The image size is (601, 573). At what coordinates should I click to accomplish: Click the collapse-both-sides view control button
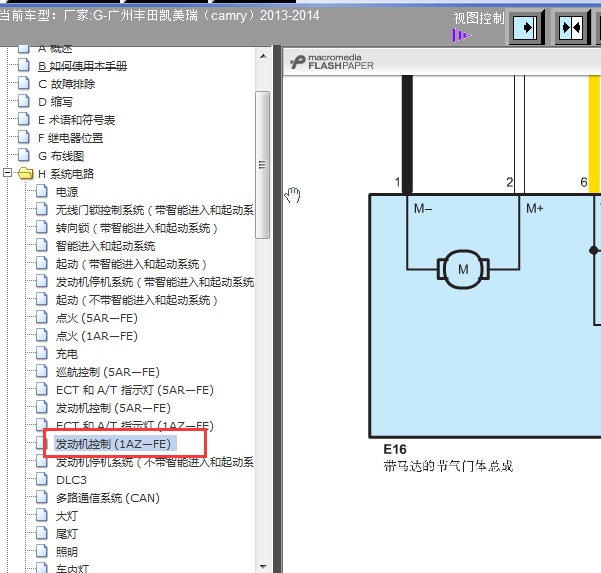coord(571,28)
